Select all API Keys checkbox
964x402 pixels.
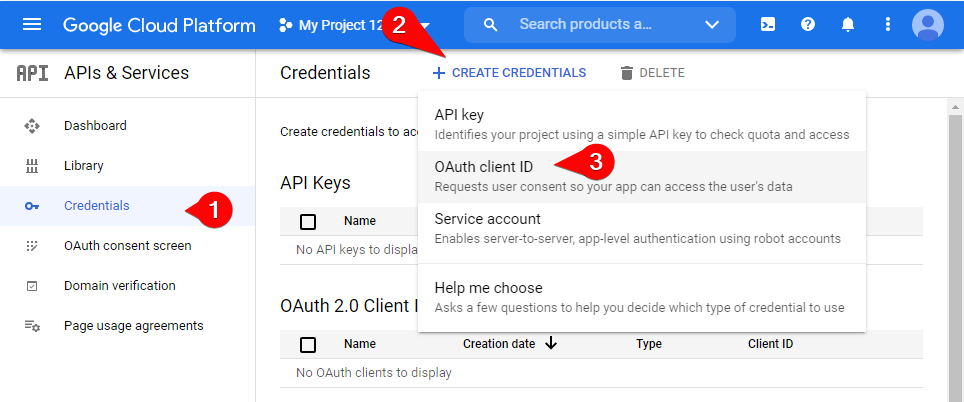tap(308, 221)
